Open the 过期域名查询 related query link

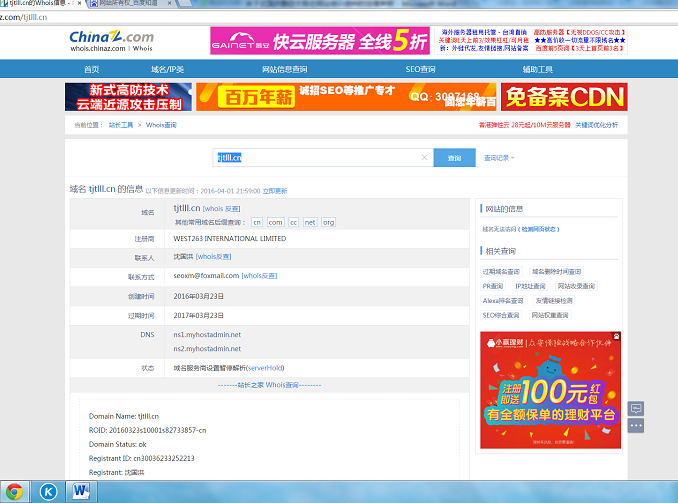pyautogui.click(x=501, y=271)
